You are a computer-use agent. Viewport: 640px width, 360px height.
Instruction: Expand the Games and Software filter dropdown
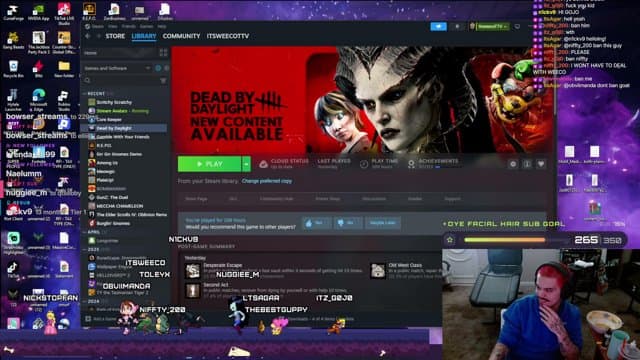117,68
